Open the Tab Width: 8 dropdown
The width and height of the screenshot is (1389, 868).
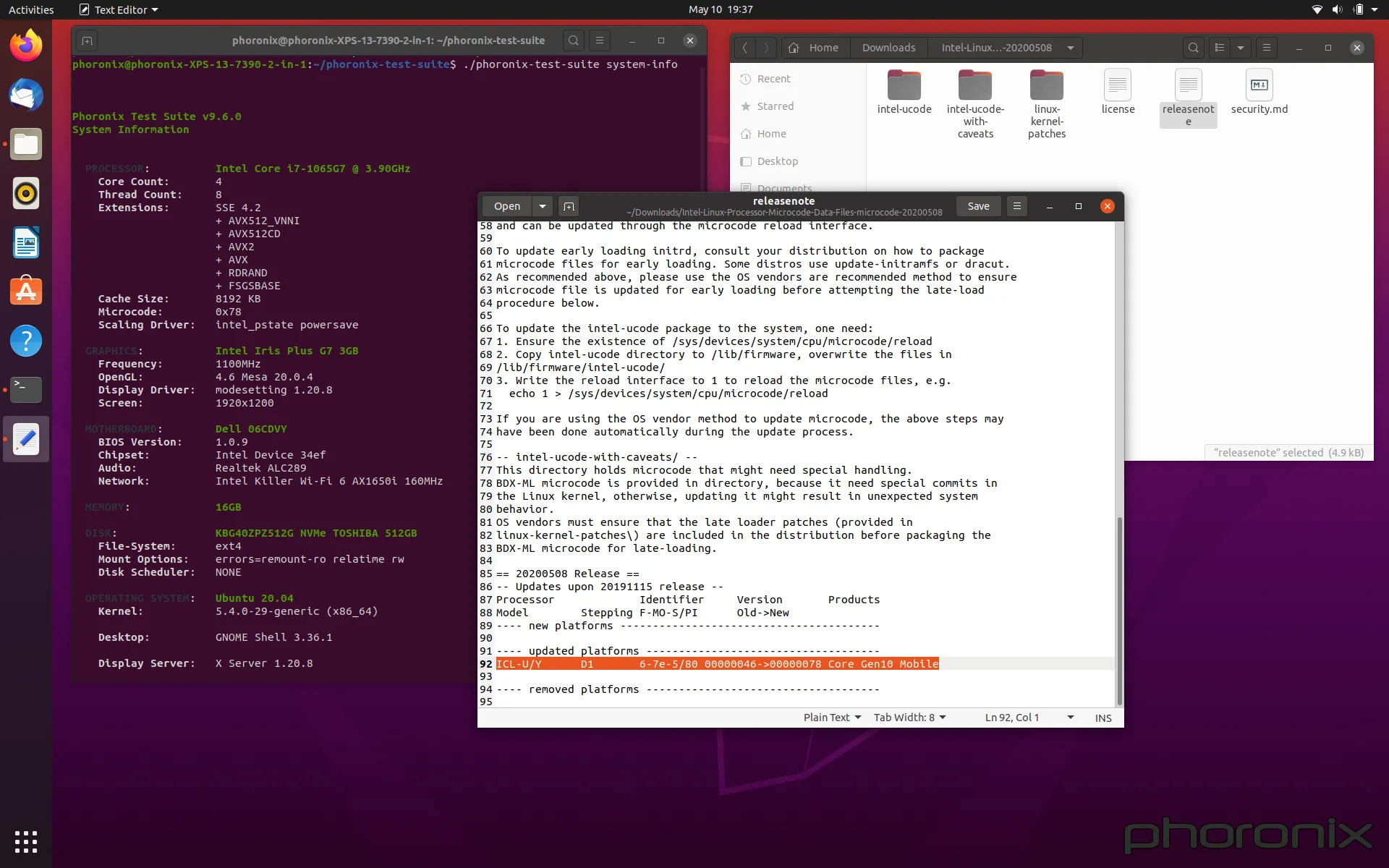(x=909, y=717)
